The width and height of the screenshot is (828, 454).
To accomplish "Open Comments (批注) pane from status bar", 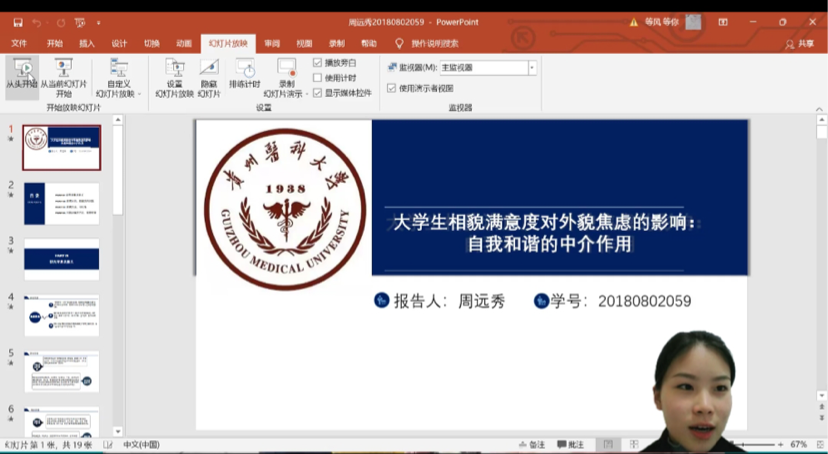I will [x=571, y=444].
